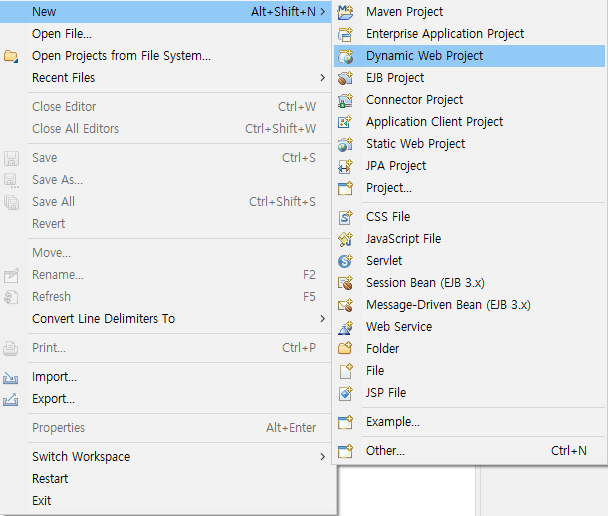
Task: Open the Export... menu entry
Action: pyautogui.click(x=166, y=399)
